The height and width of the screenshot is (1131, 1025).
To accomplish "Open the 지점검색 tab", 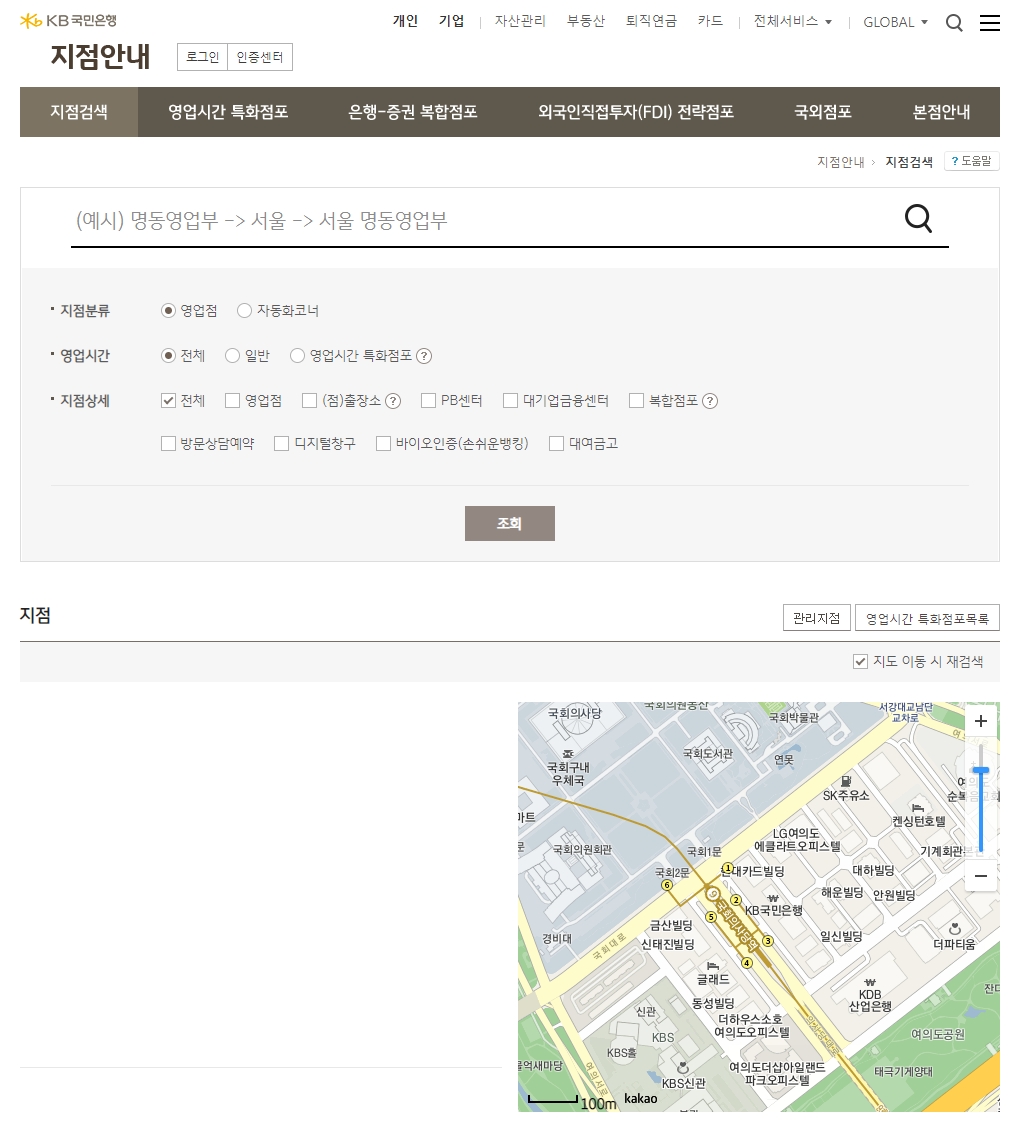I will click(x=79, y=113).
